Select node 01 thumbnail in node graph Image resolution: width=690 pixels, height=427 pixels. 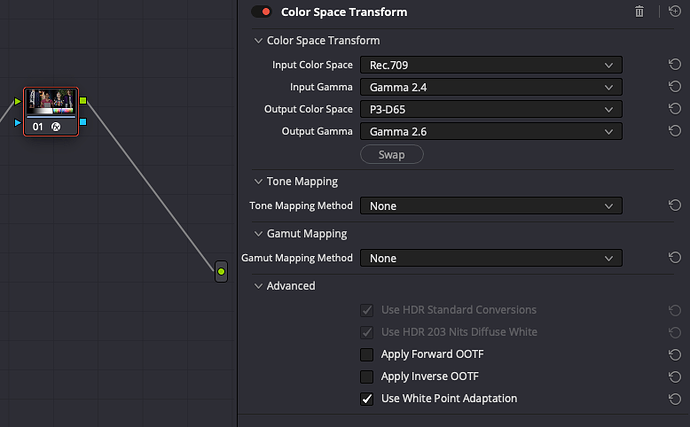tap(51, 102)
